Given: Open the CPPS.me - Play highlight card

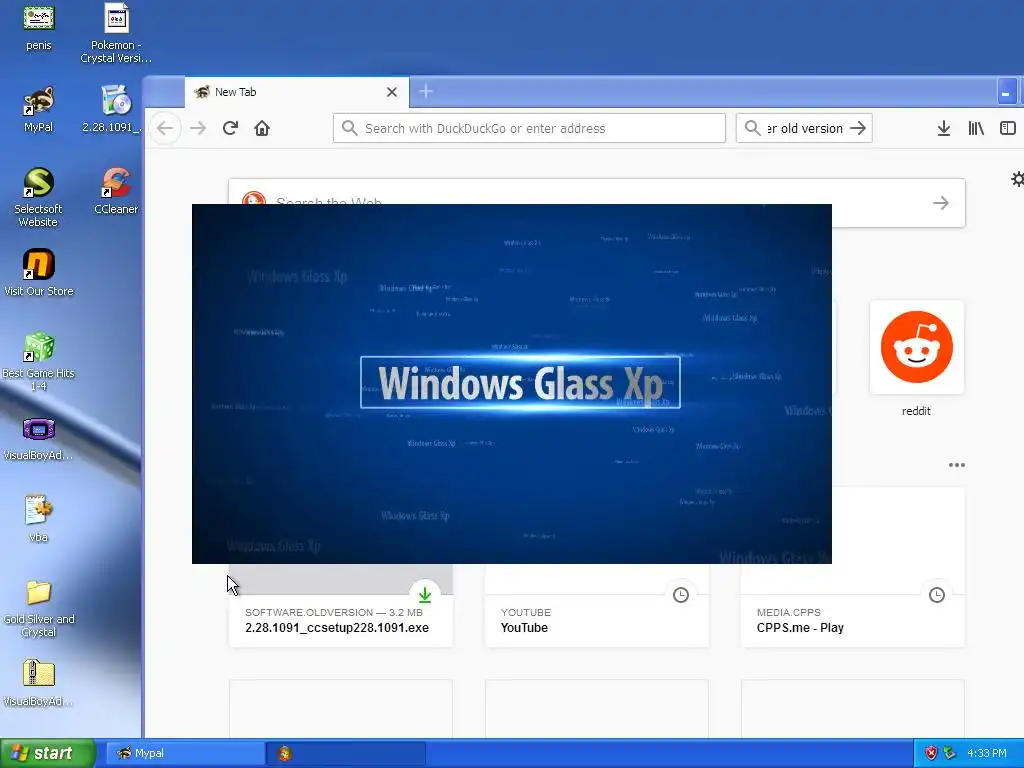Looking at the screenshot, I should tap(852, 568).
